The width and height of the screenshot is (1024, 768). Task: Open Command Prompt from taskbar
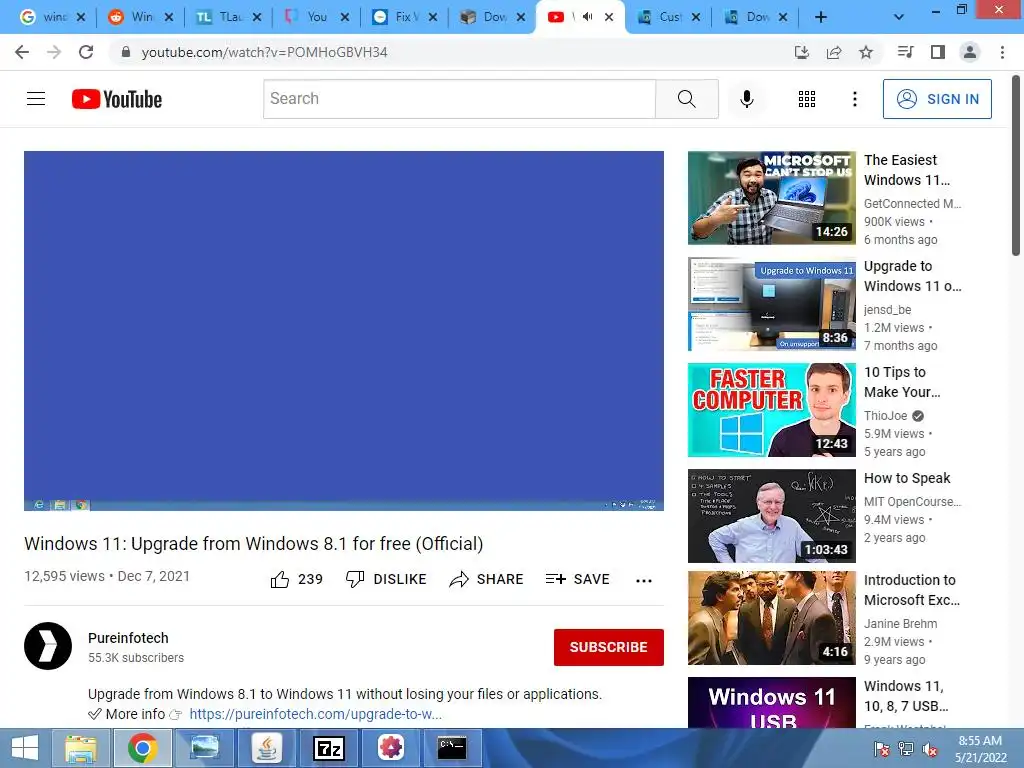[x=452, y=748]
